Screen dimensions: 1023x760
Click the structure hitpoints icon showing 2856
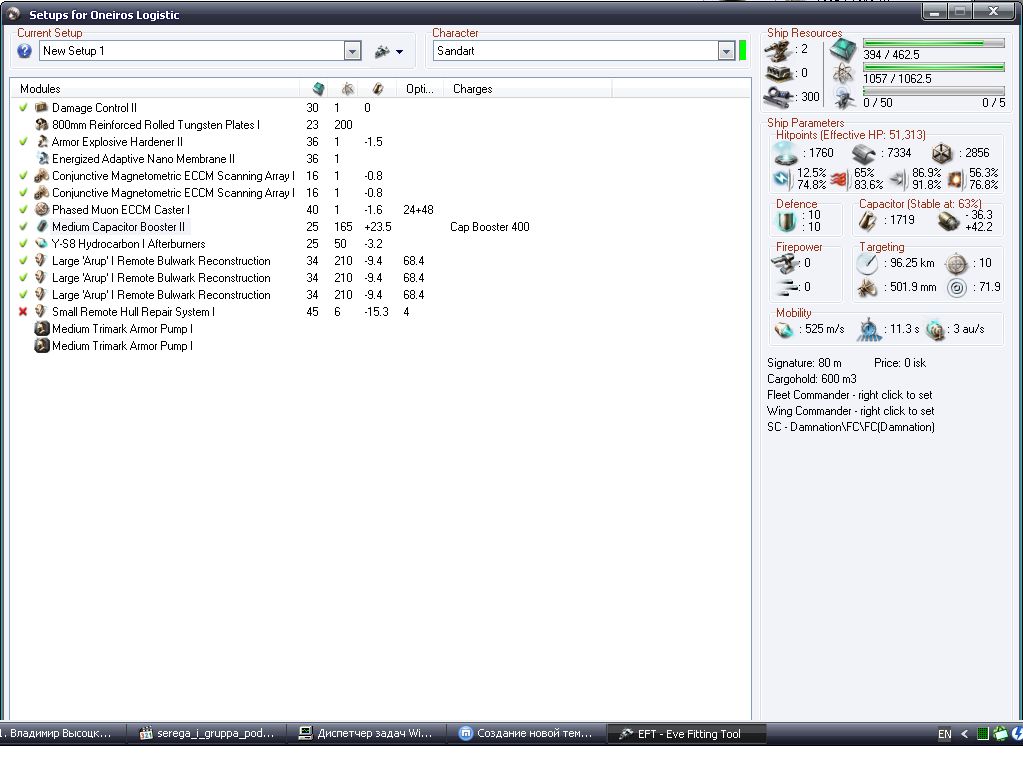coord(941,153)
